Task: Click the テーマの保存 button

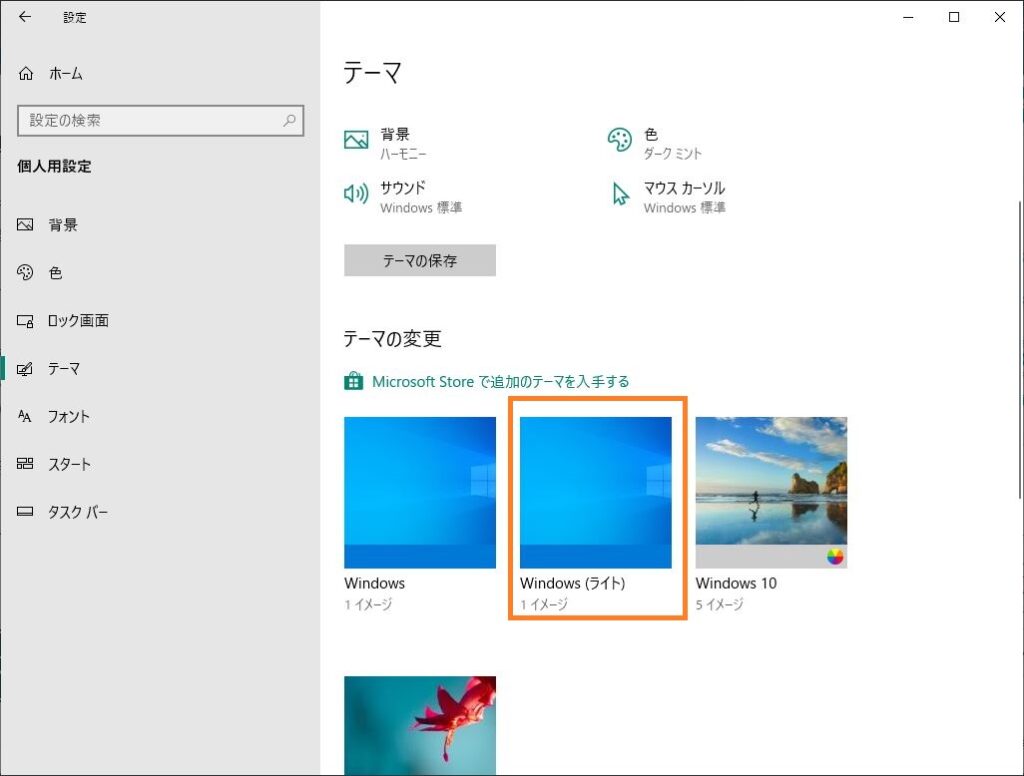Action: [x=420, y=260]
